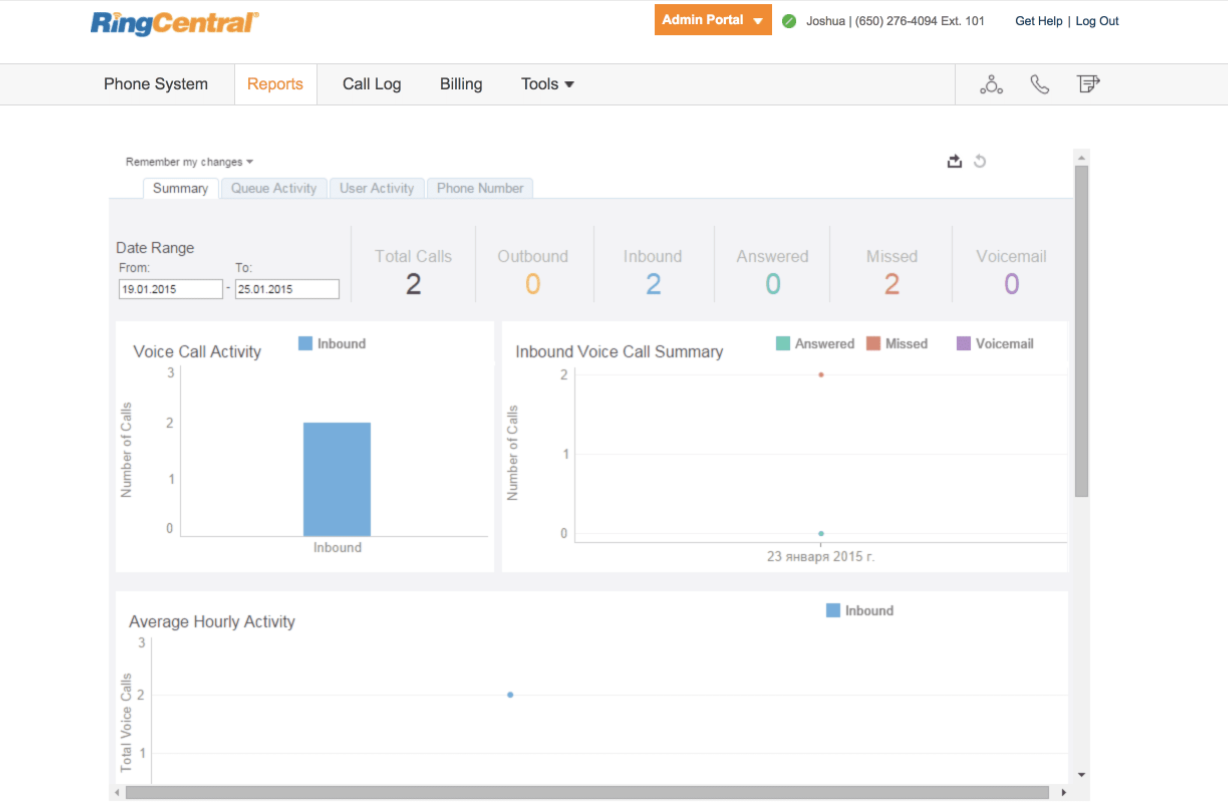
Task: Toggle the Voicemail legend series
Action: point(995,344)
